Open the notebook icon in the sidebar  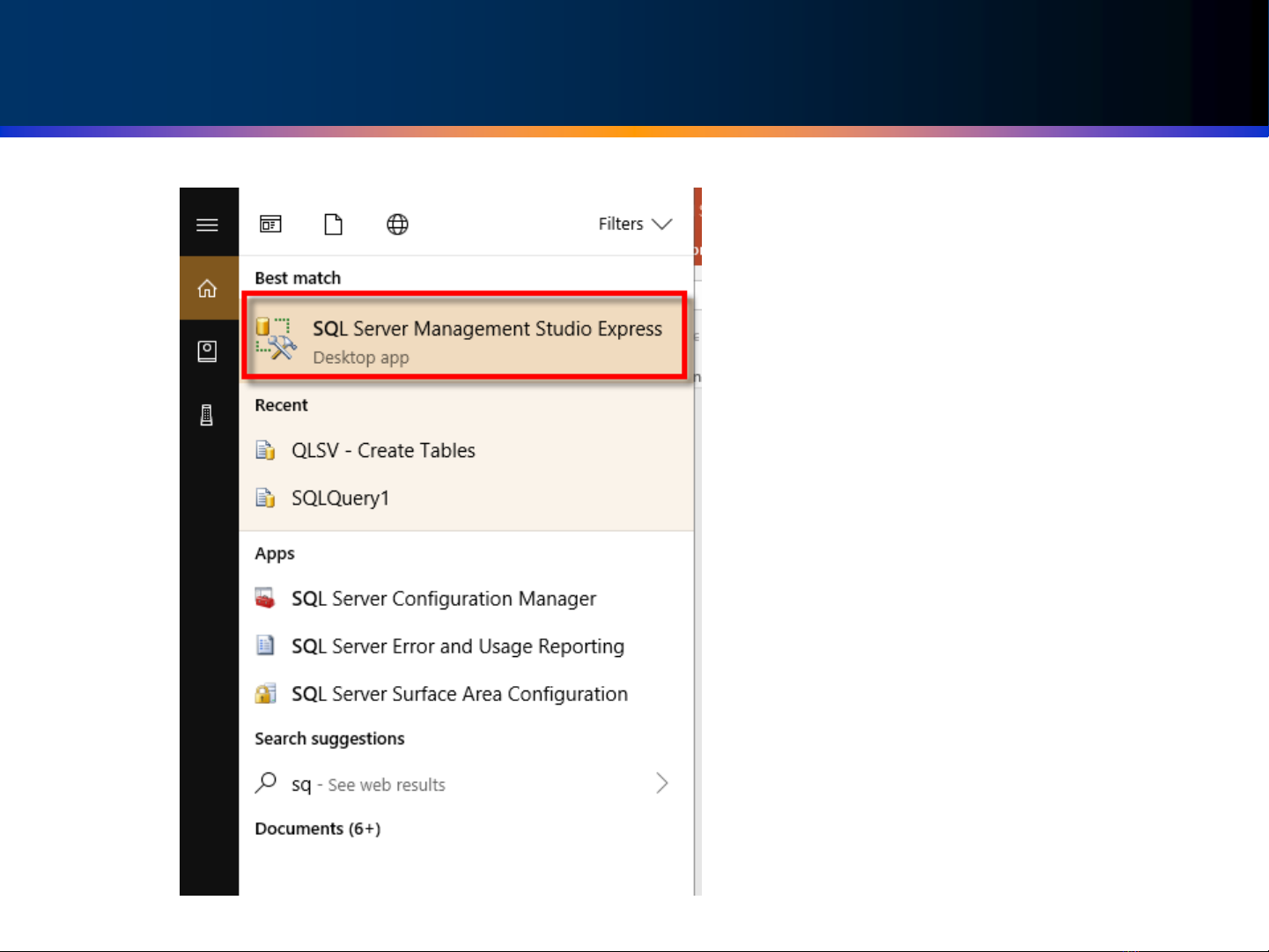(x=207, y=351)
